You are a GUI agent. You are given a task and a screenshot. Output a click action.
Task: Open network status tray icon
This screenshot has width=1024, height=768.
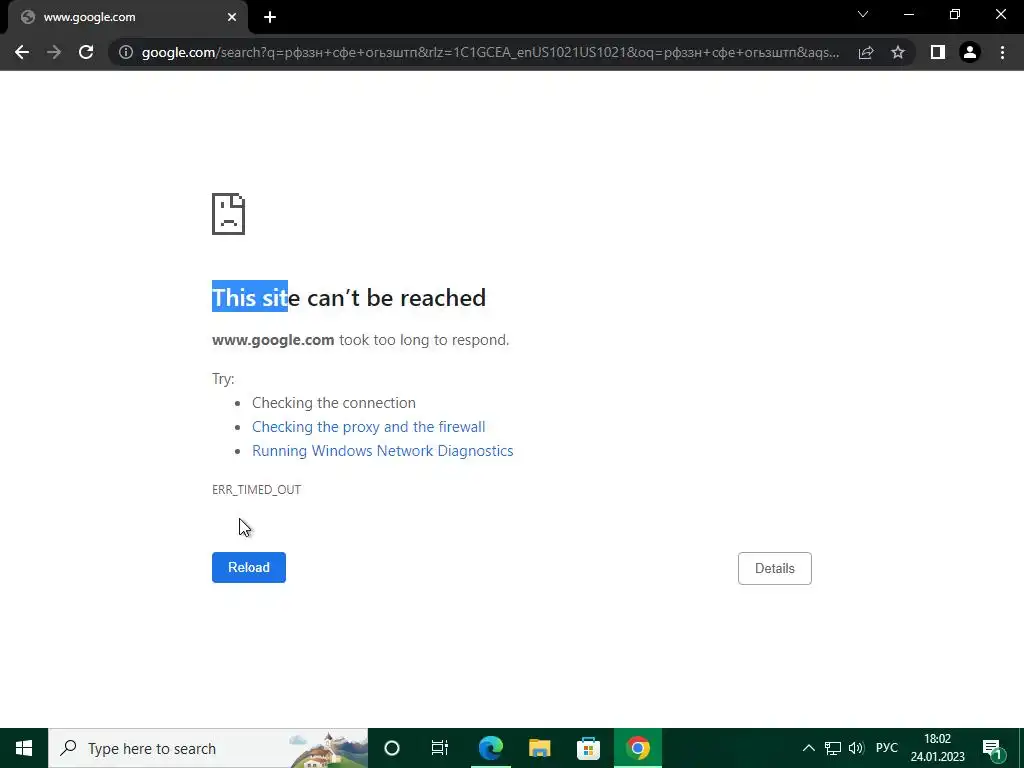(833, 748)
